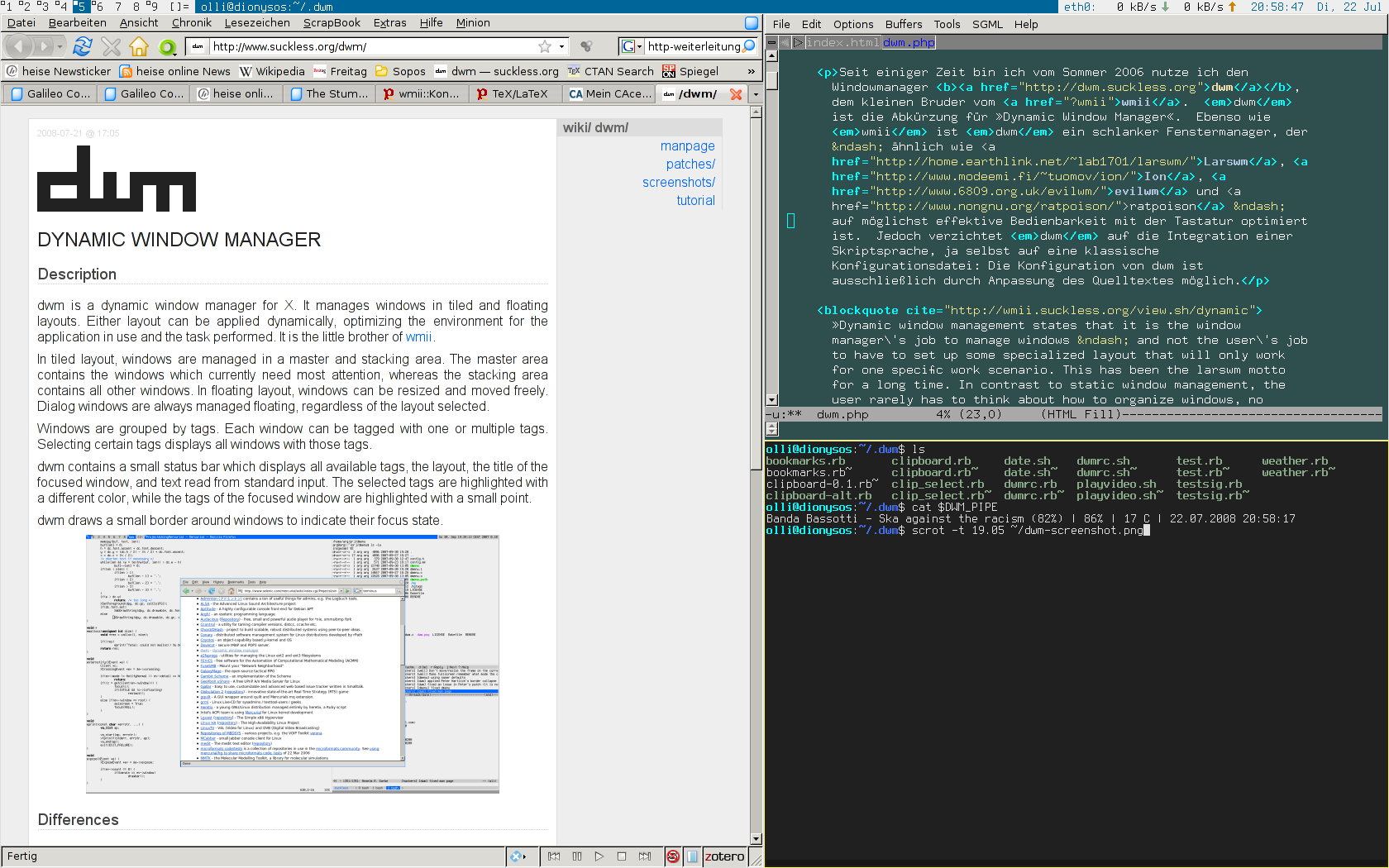The width and height of the screenshot is (1389, 868).
Task: Show more bookmarks with the chevron
Action: (x=751, y=71)
